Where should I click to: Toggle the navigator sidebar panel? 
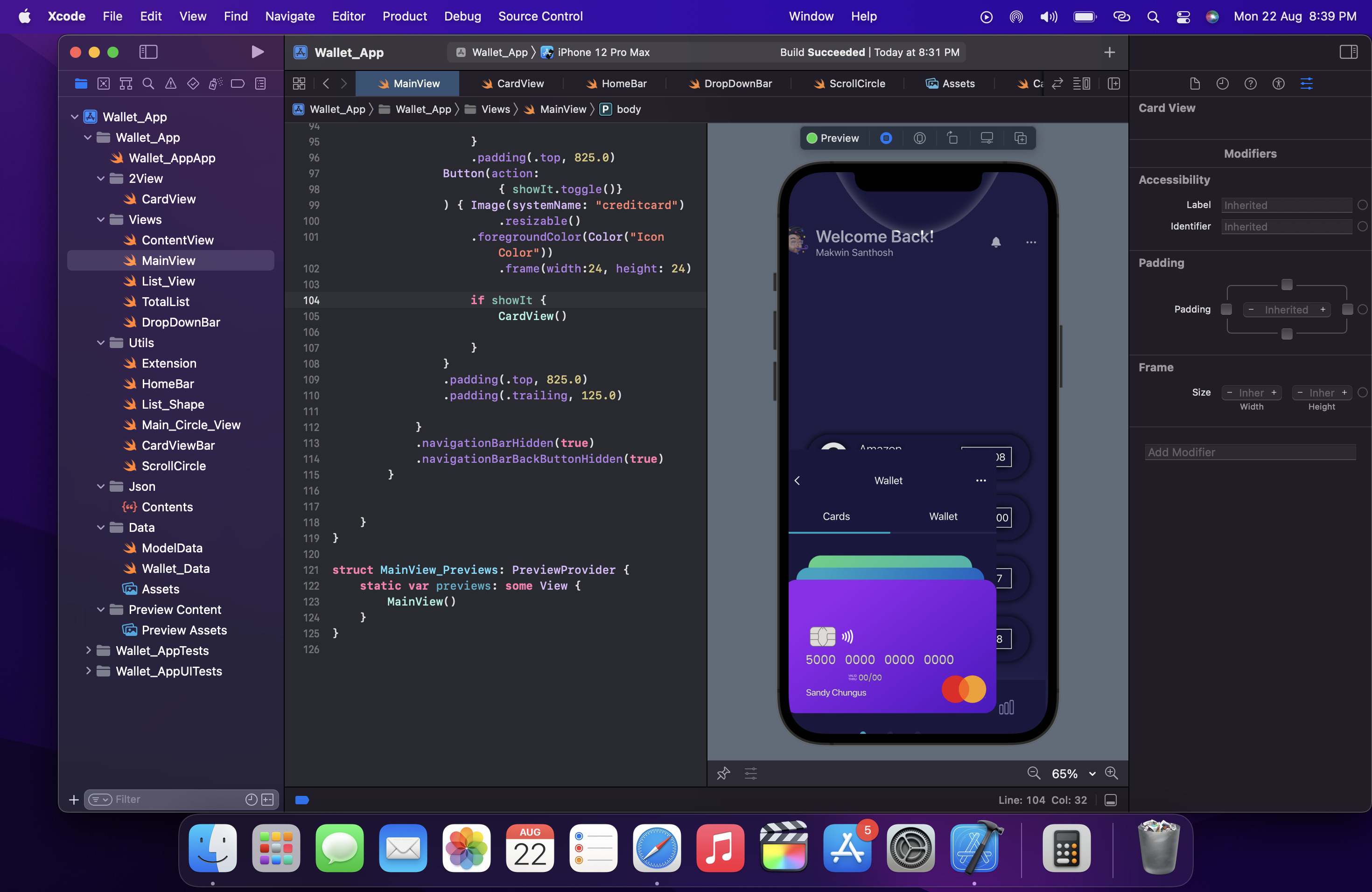(148, 52)
